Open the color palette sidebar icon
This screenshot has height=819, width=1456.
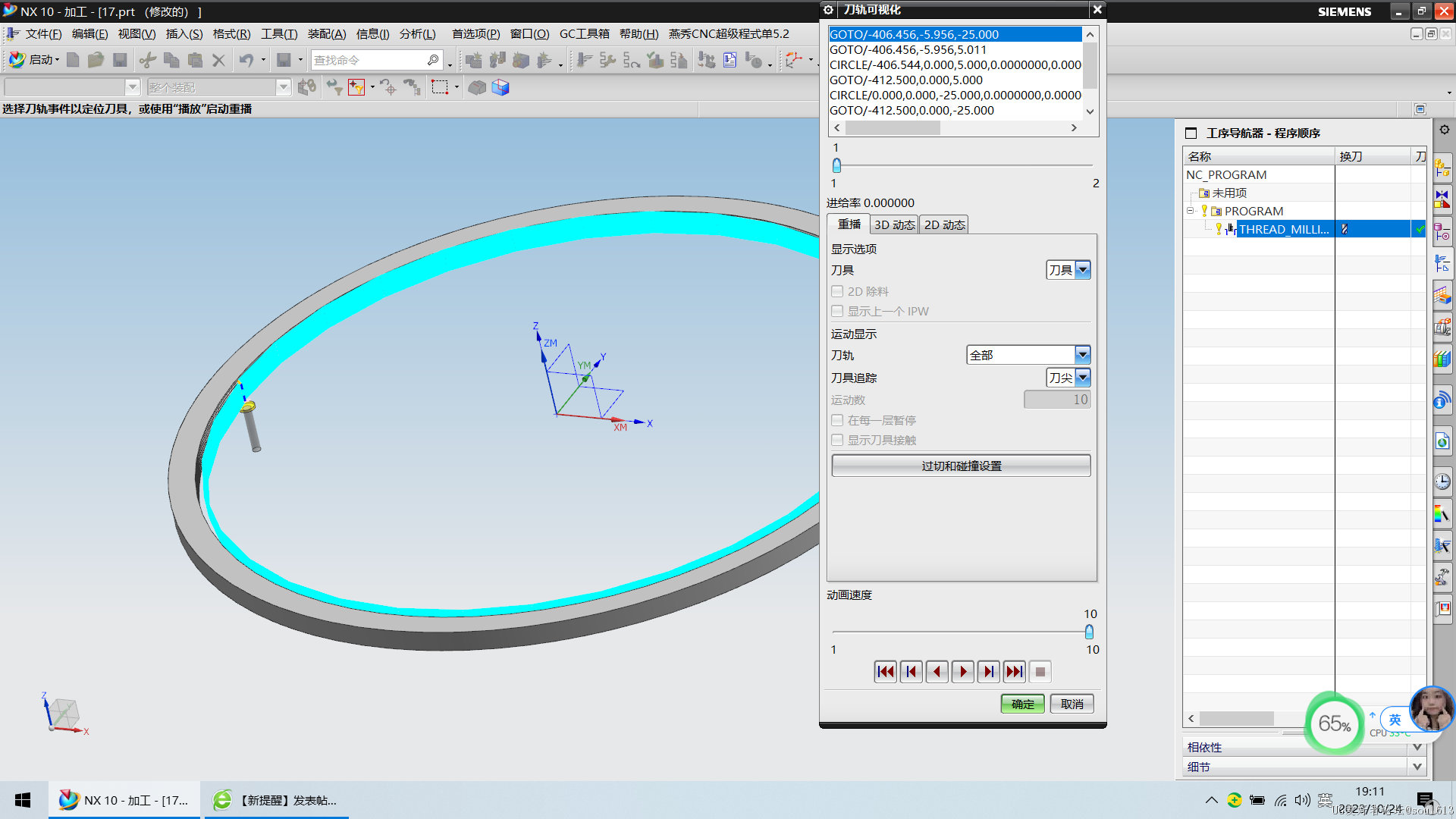click(1442, 514)
